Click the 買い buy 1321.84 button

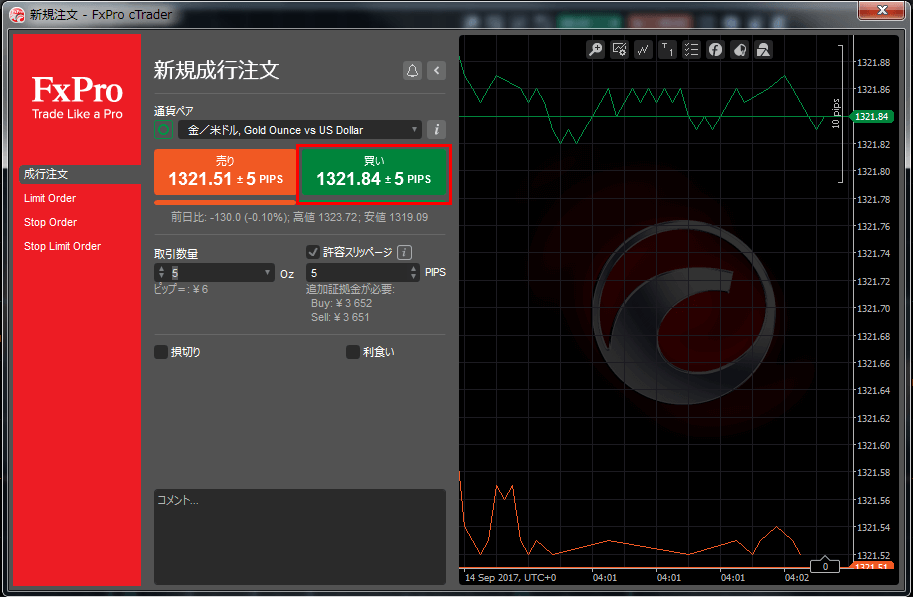click(x=373, y=172)
